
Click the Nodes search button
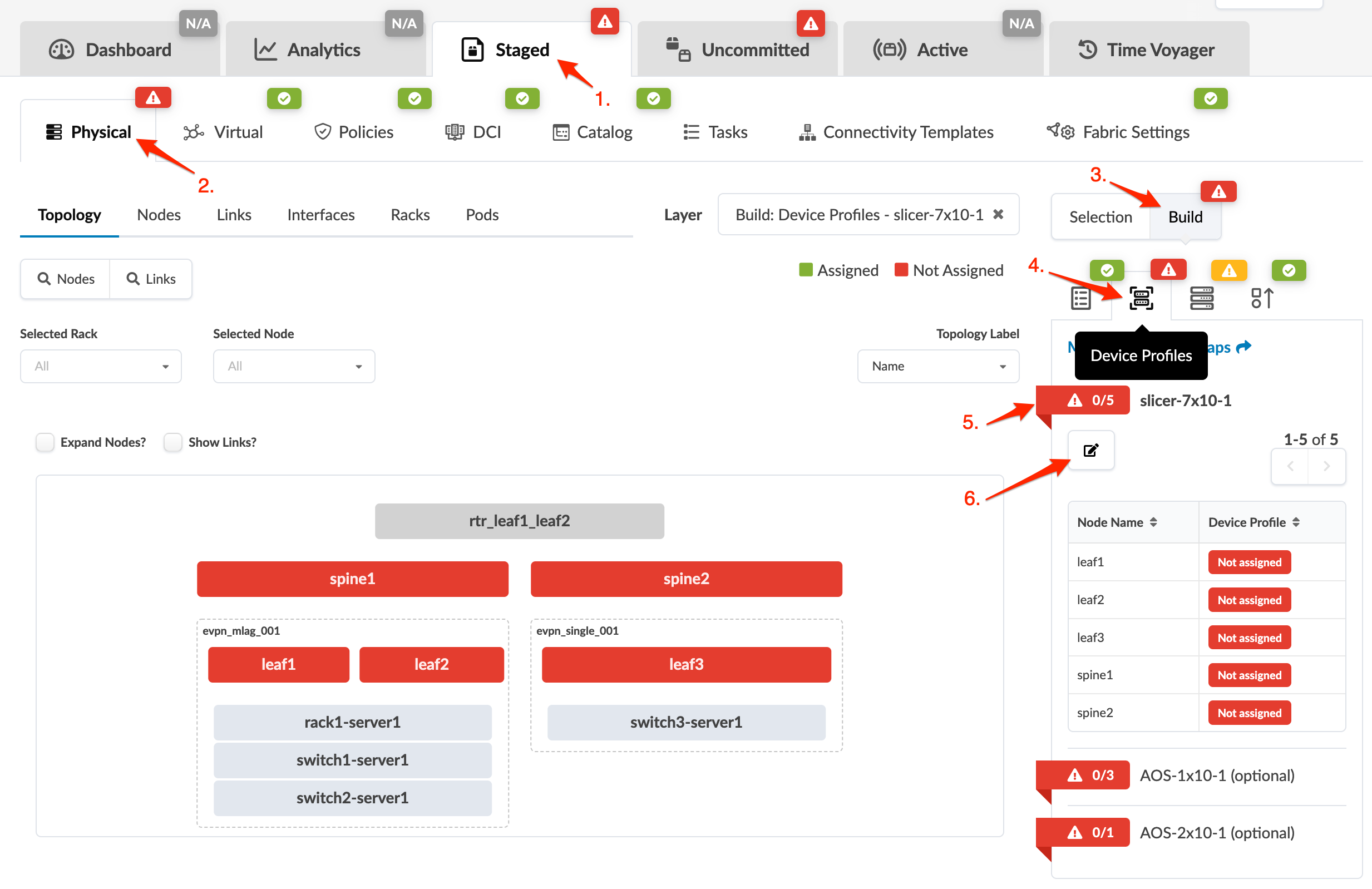pyautogui.click(x=66, y=279)
